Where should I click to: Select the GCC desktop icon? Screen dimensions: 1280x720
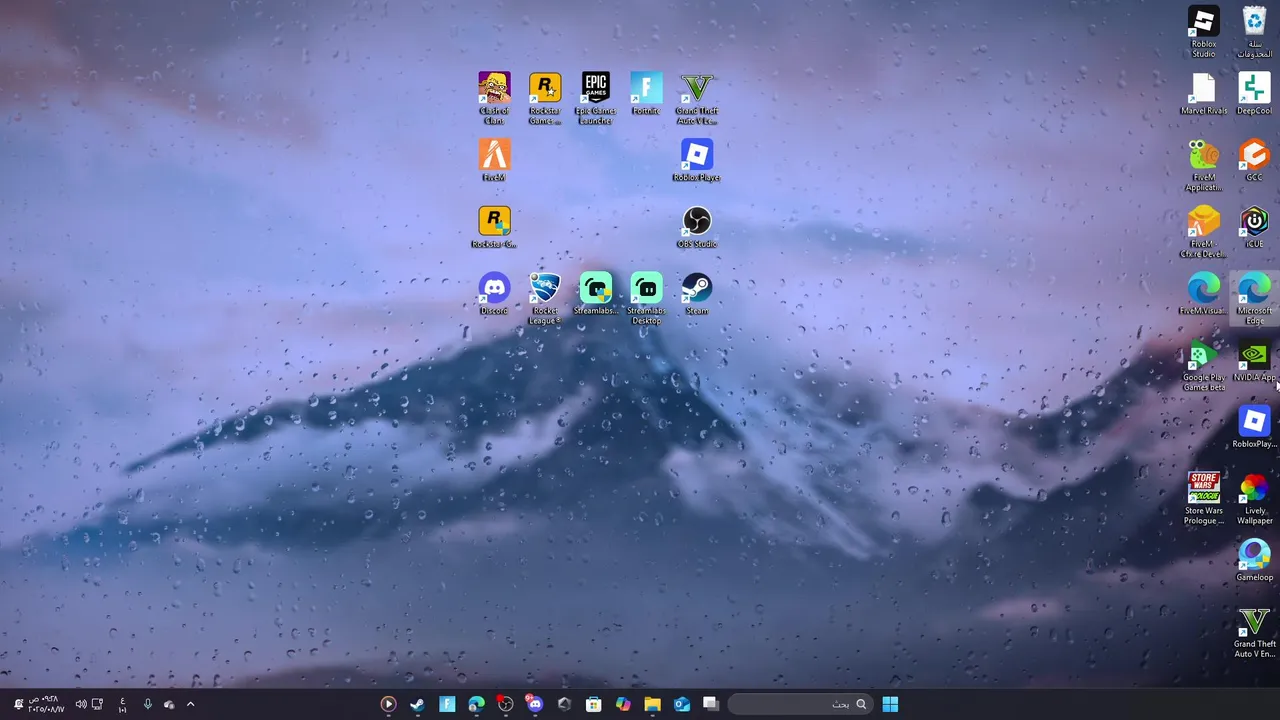pos(1254,161)
